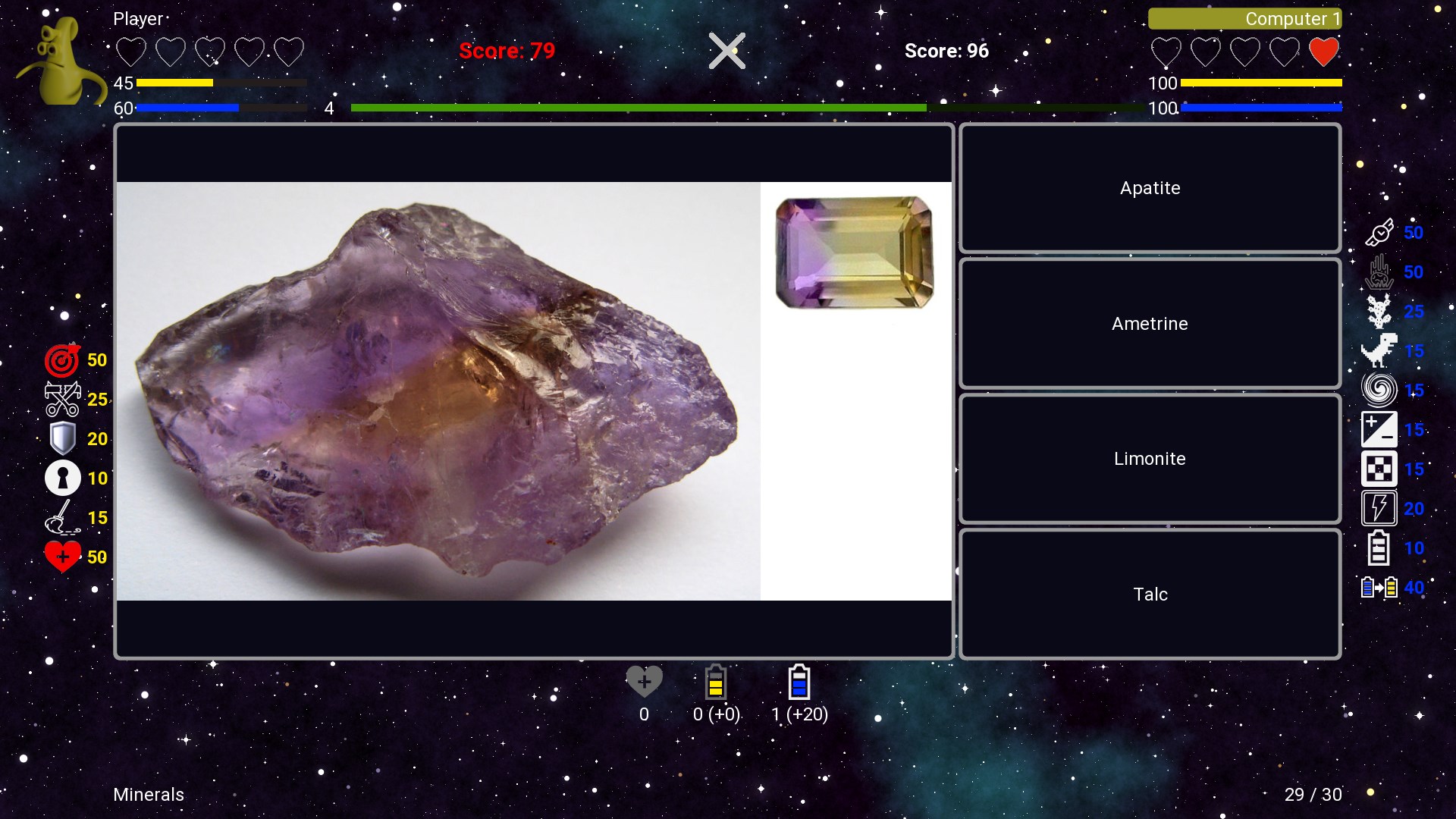Click the green round progress bar

pos(638,108)
